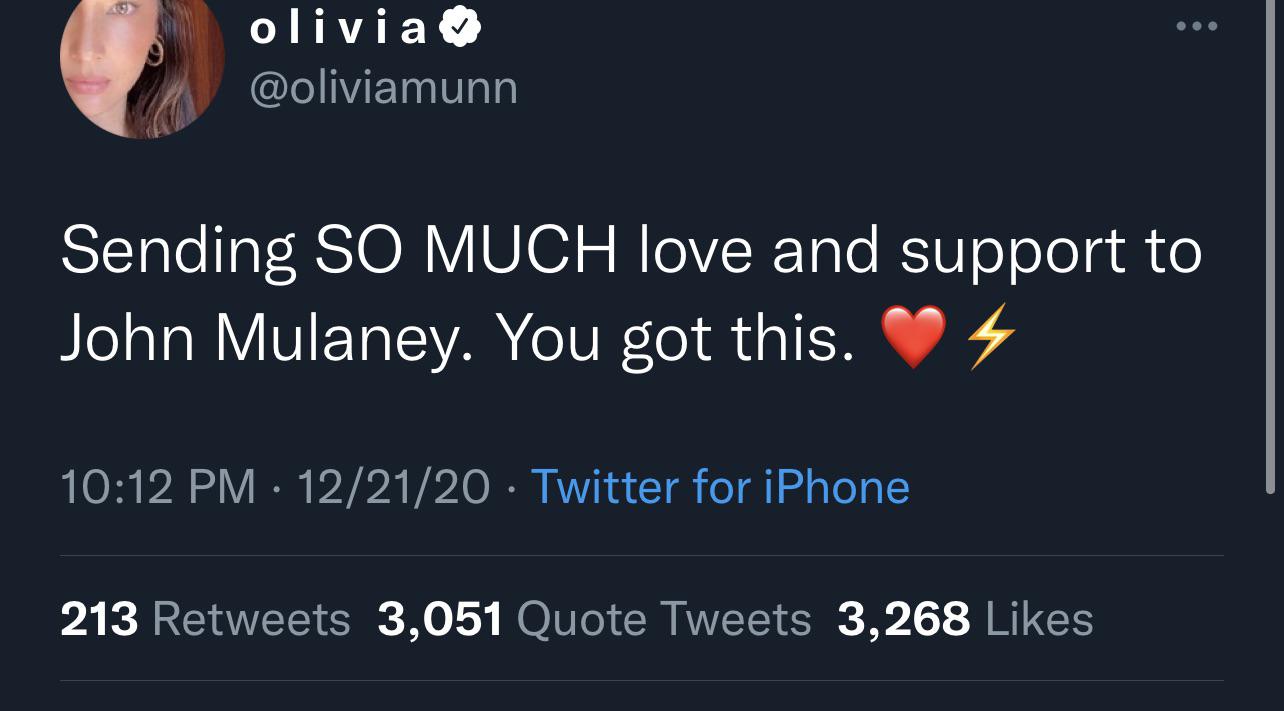View the 213 Retweets list
Viewport: 1284px width, 711px height.
pos(205,619)
